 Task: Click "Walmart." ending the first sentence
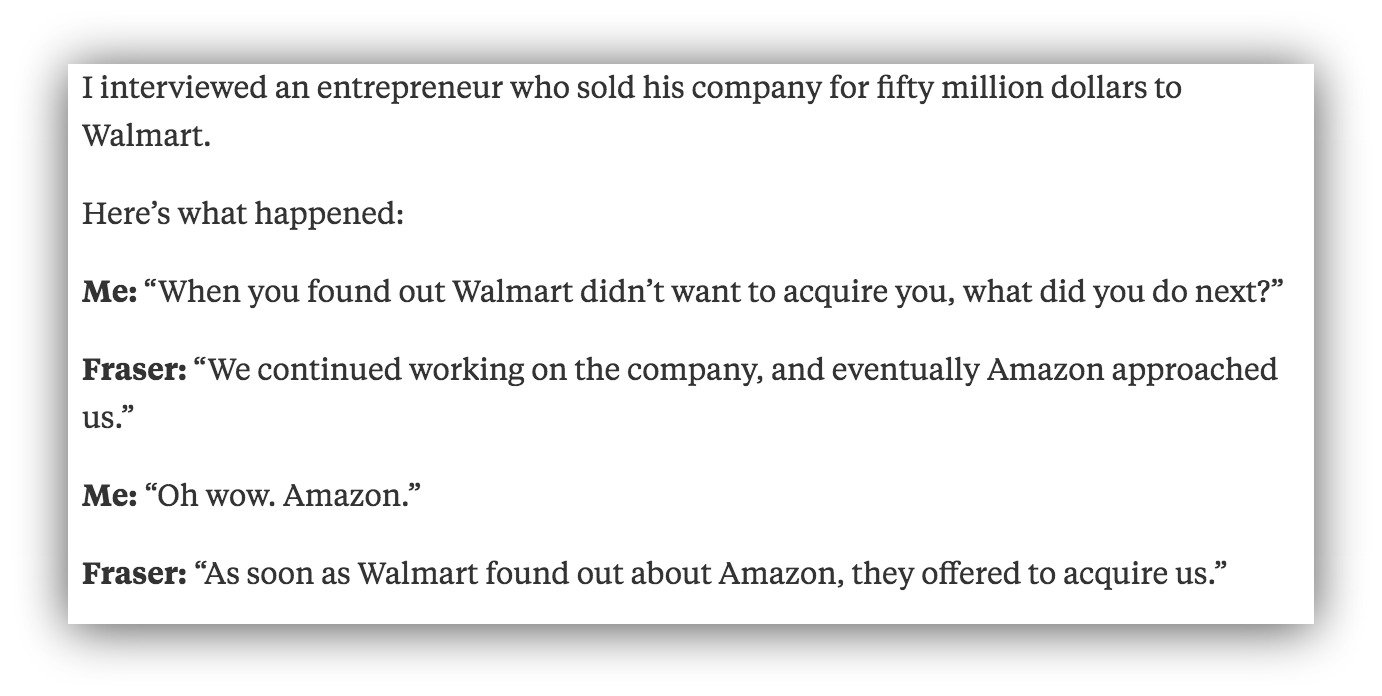[x=147, y=135]
